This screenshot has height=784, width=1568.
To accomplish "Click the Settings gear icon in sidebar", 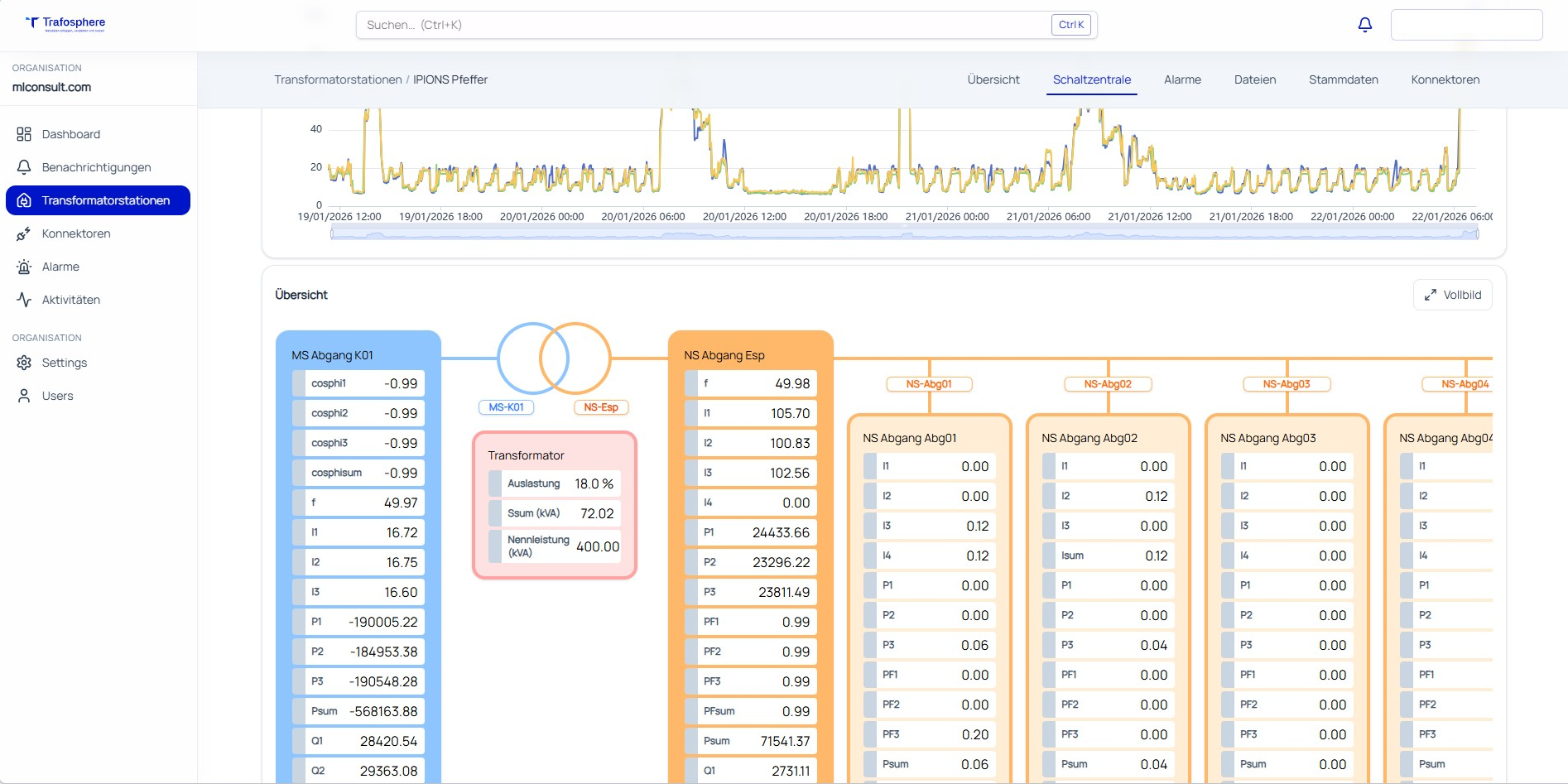I will [x=24, y=363].
